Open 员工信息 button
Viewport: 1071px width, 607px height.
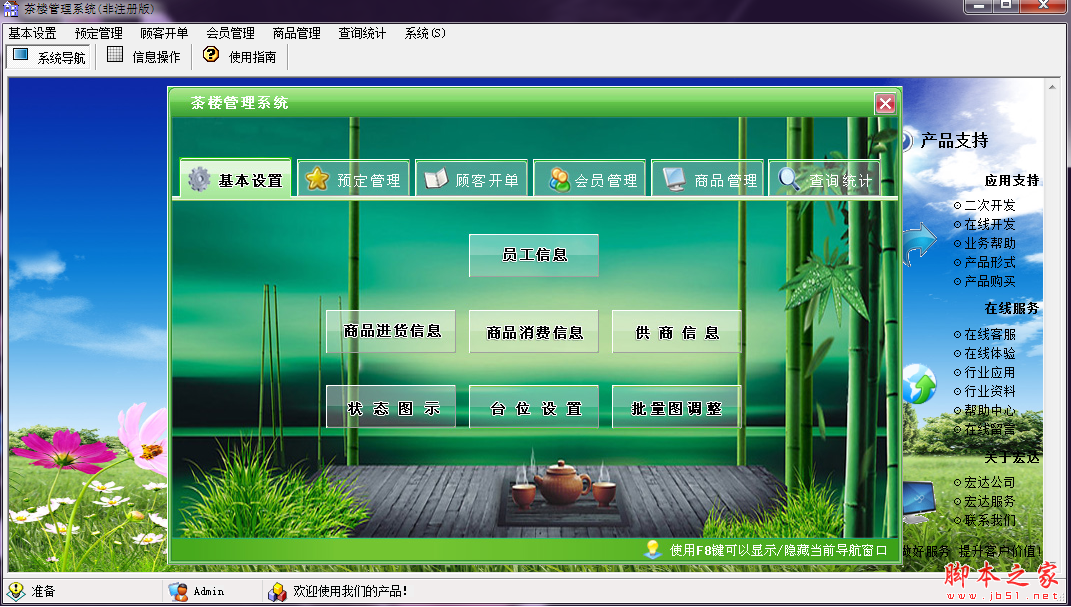[534, 255]
